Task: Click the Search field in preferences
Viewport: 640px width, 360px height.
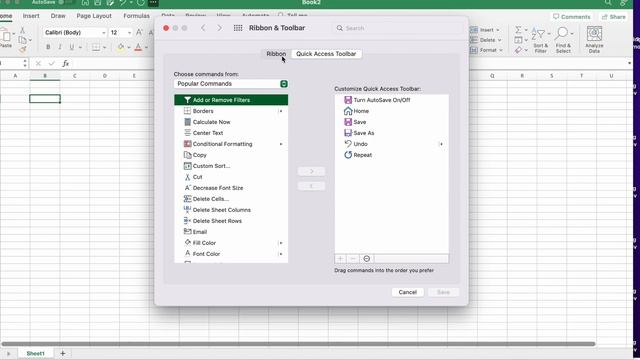Action: click(x=398, y=28)
